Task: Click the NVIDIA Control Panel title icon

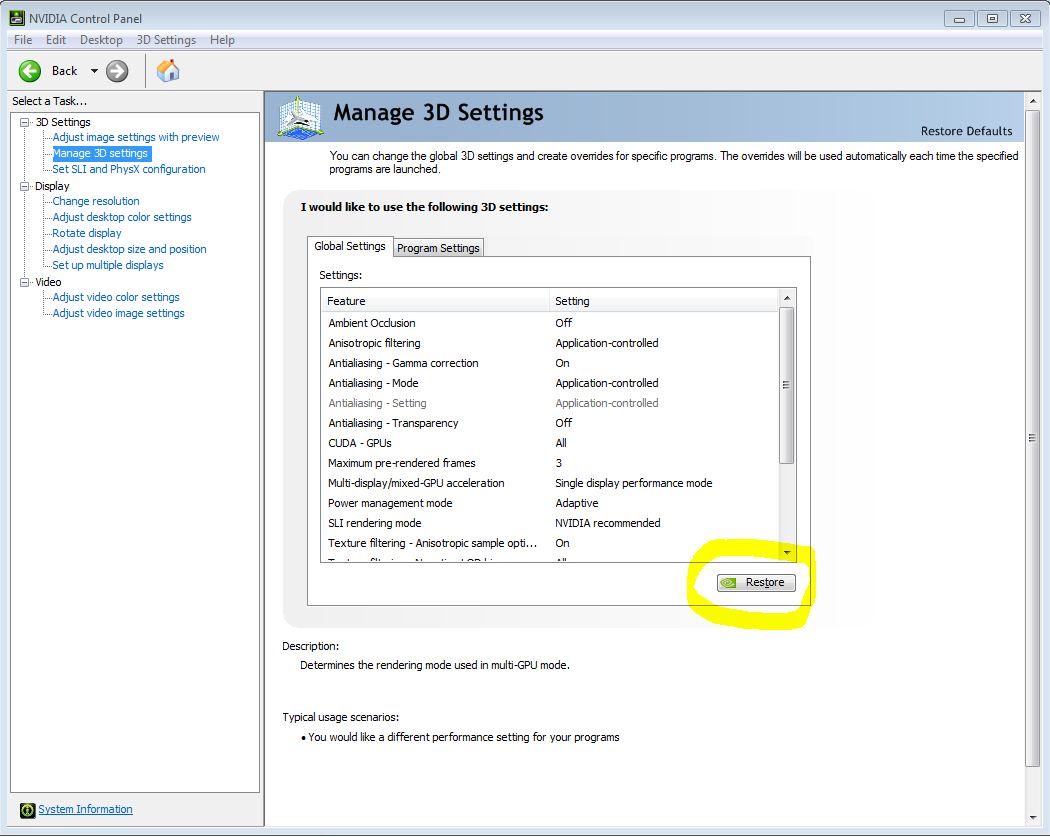Action: (17, 18)
